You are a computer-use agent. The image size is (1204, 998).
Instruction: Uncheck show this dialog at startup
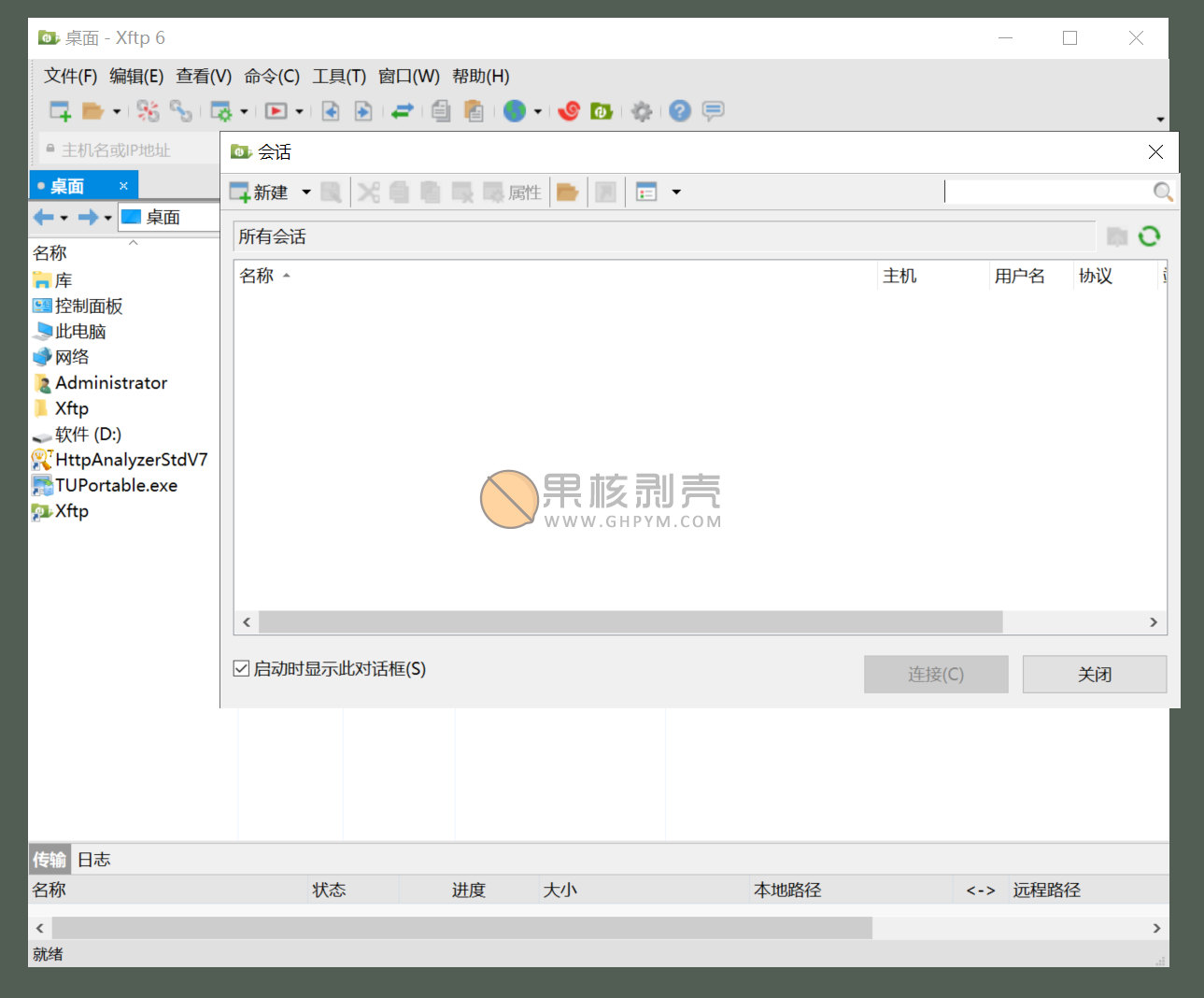[241, 668]
